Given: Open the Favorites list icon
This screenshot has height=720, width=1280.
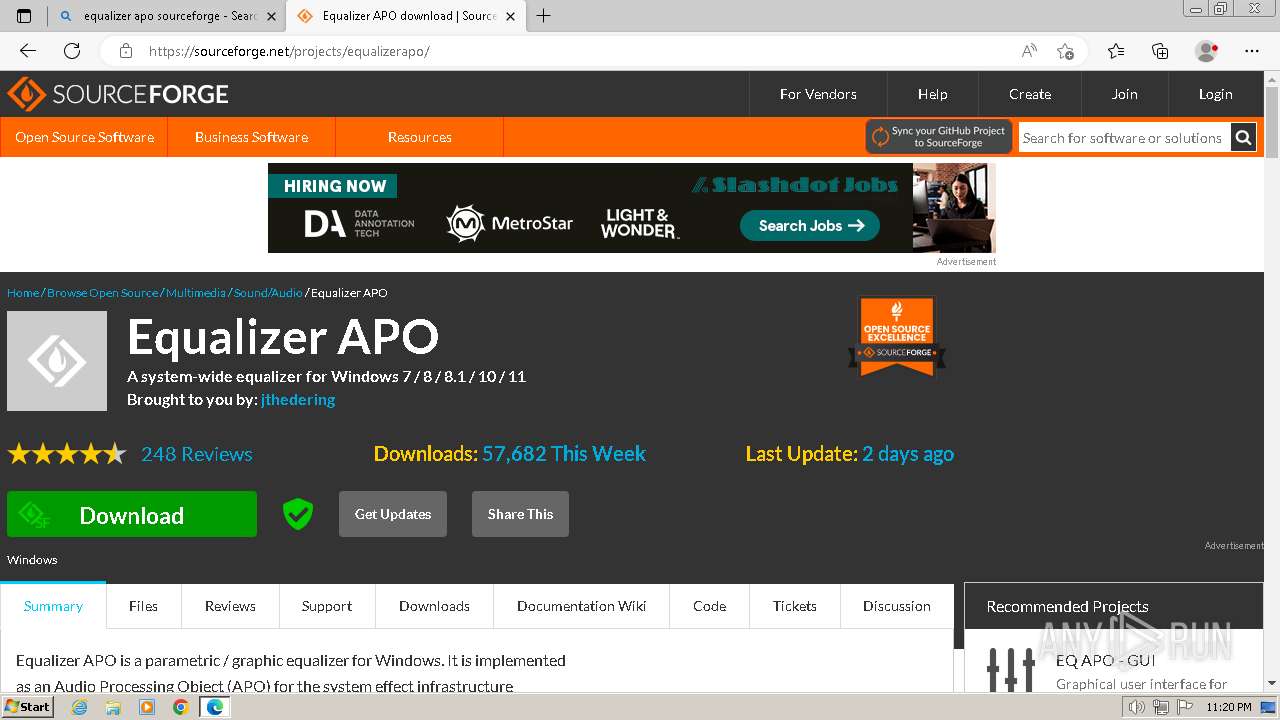Looking at the screenshot, I should [x=1116, y=51].
